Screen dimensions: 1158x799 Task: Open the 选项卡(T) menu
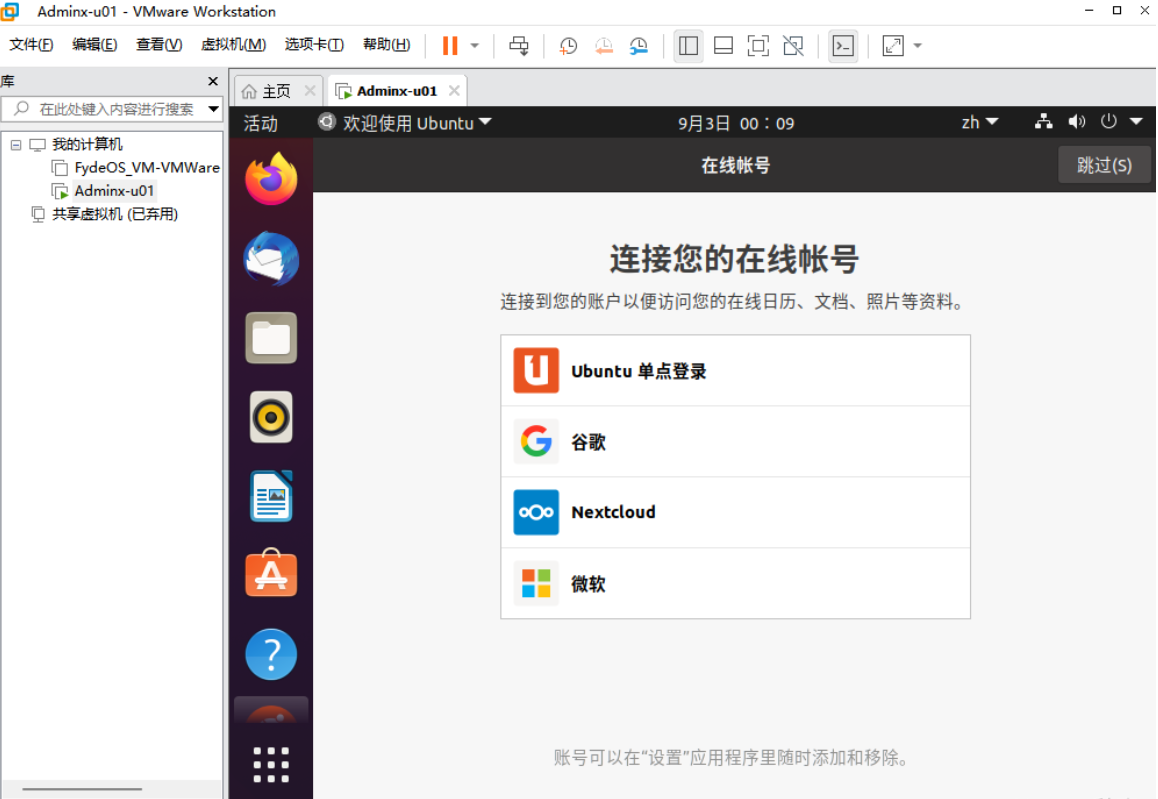tap(314, 44)
